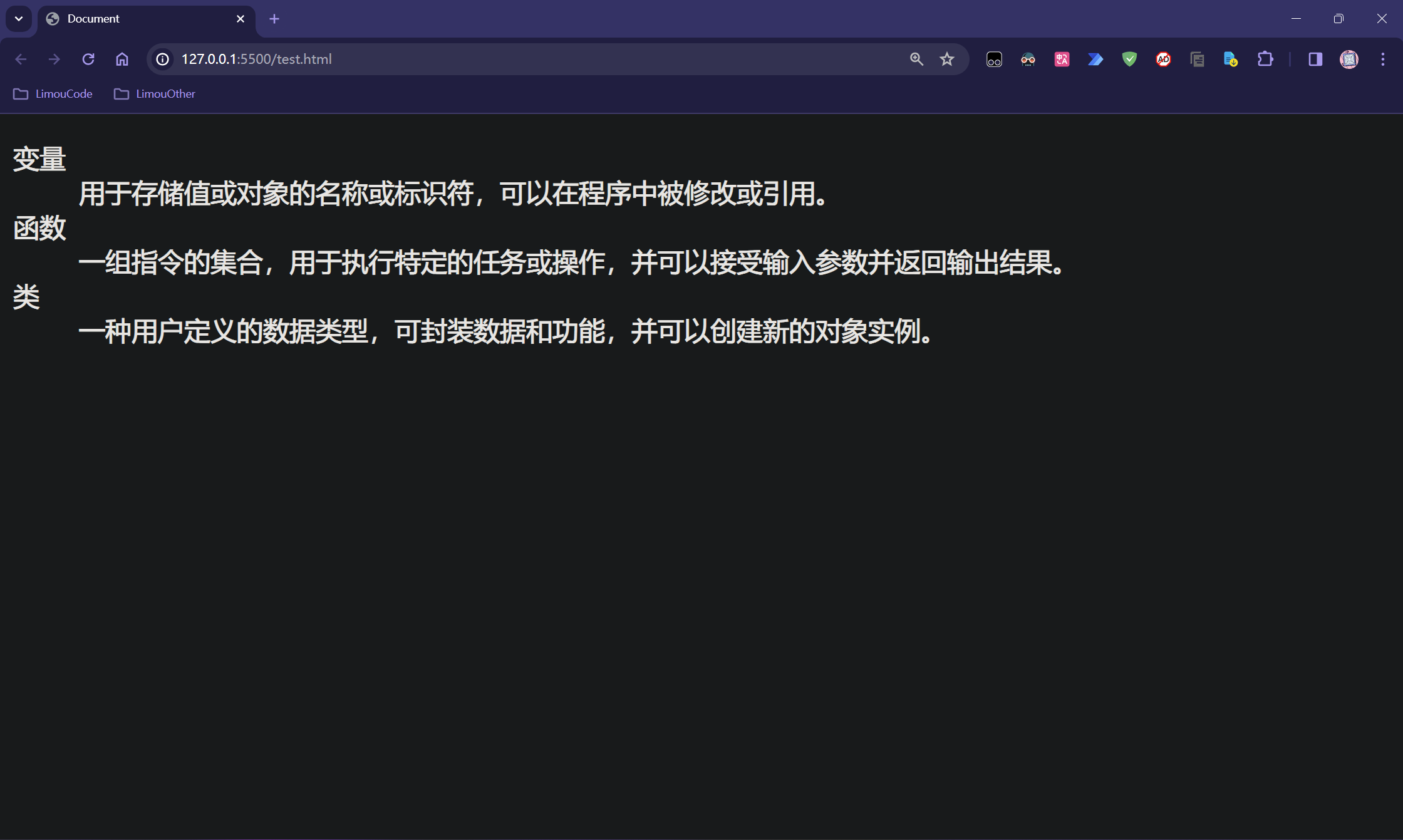Bookmark this page with the star icon
This screenshot has width=1403, height=840.
pos(946,59)
